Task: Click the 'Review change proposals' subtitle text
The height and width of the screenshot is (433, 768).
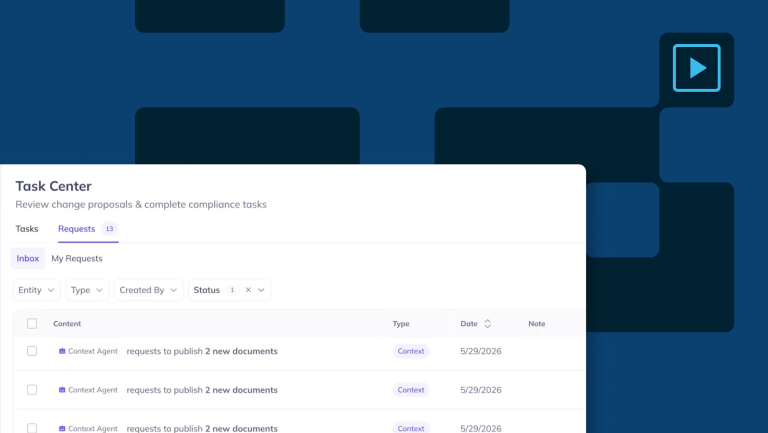Action: click(141, 205)
